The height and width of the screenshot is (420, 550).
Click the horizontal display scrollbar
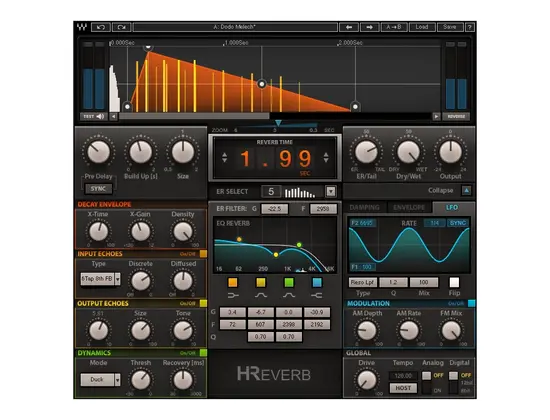[x=194, y=116]
